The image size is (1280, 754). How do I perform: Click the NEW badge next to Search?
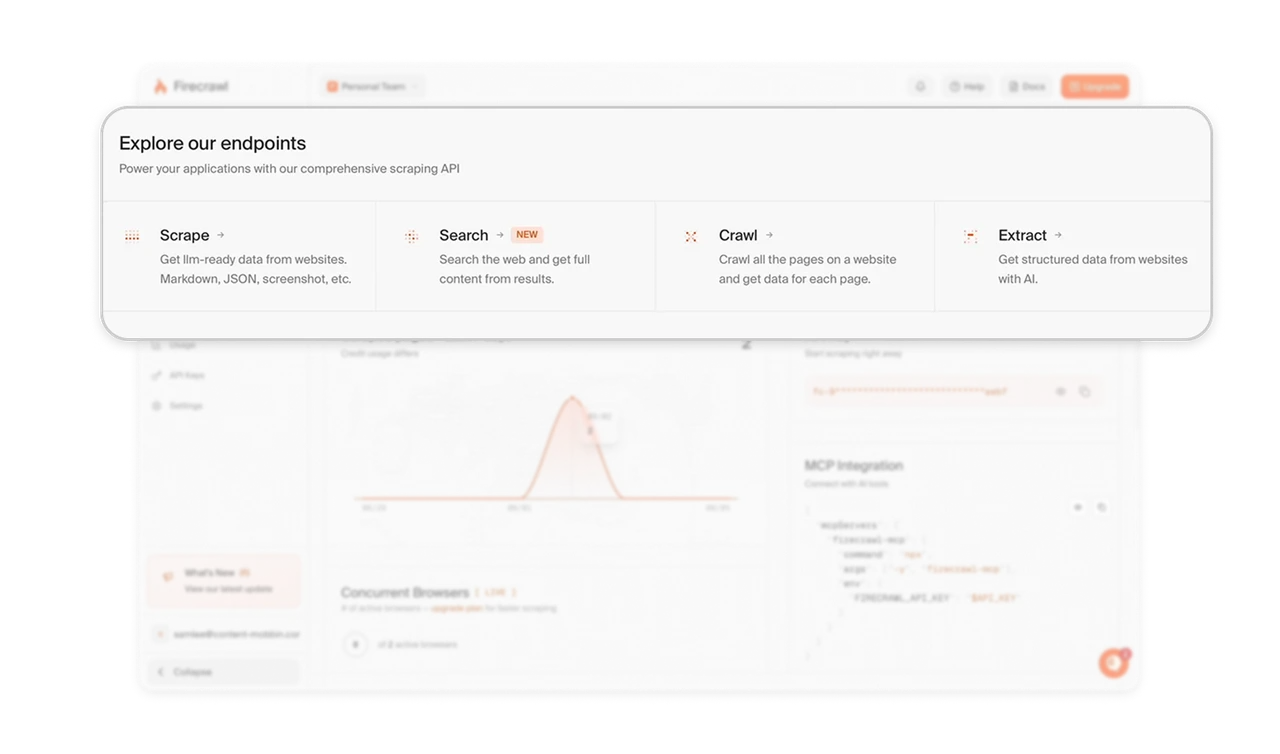[527, 235]
